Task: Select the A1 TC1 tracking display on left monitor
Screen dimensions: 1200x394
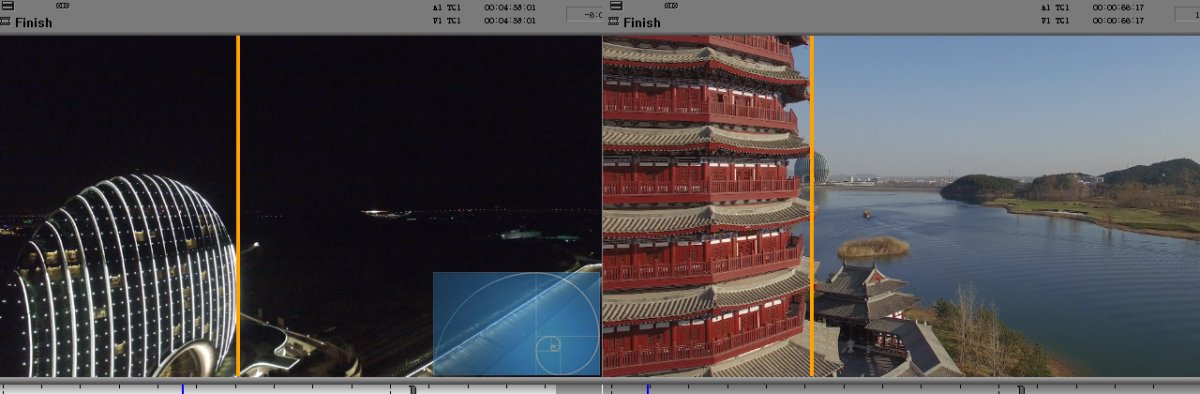Action: click(x=446, y=7)
